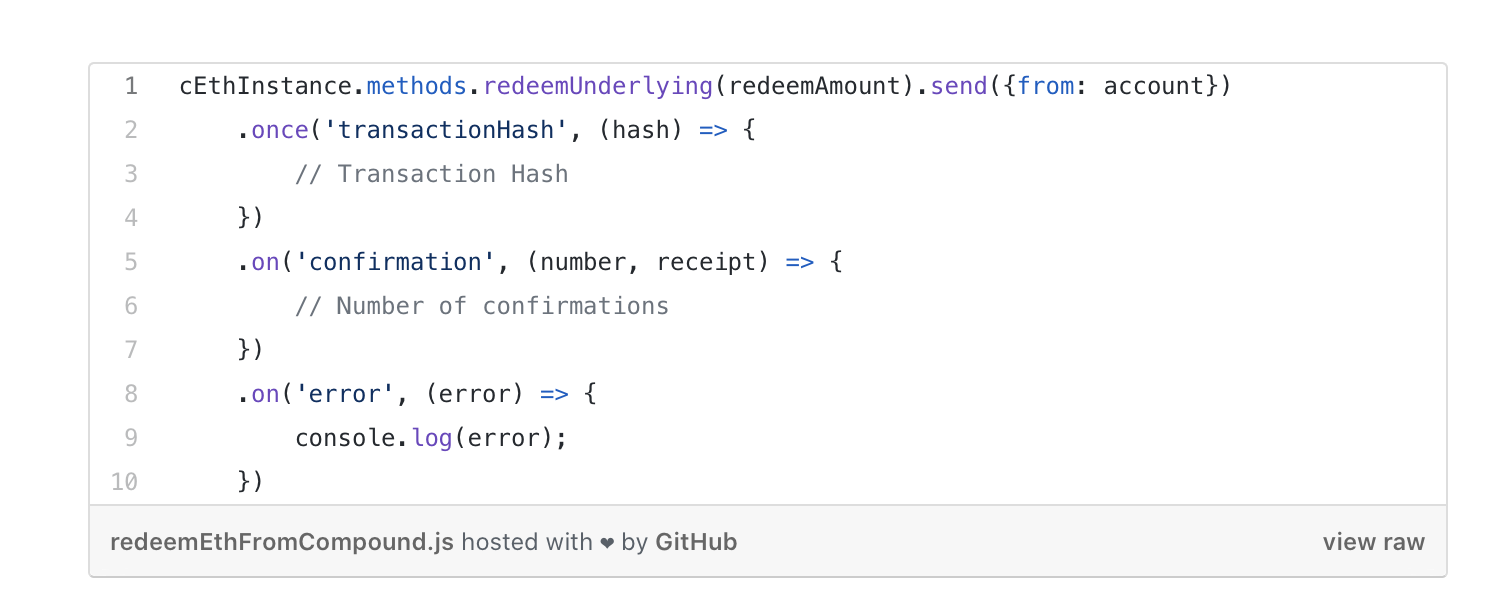Select line number 5
1492x592 pixels.
[x=132, y=262]
